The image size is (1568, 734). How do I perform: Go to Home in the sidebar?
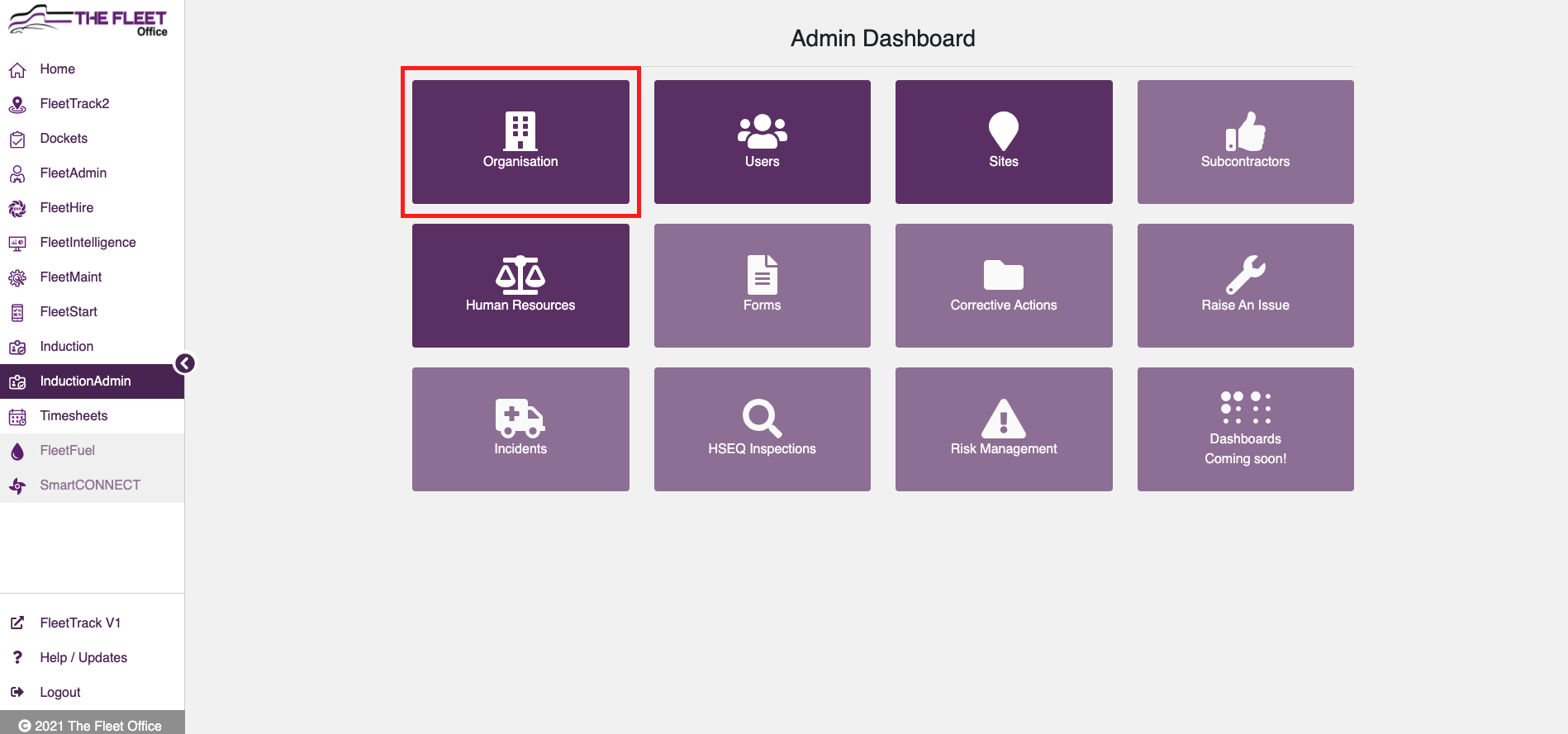92,69
